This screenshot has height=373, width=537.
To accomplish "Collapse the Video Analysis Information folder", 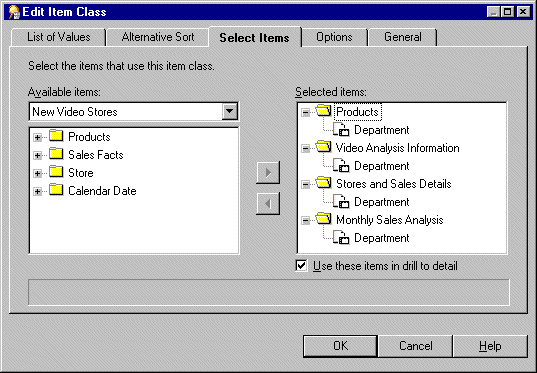I will [x=305, y=148].
